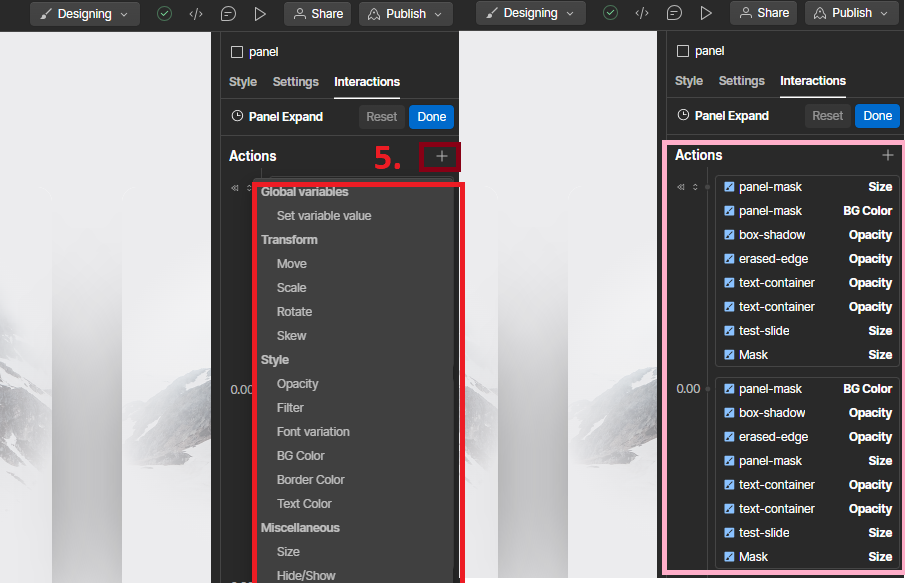
Task: Select 'test-slide' label in second action group
Action: tap(764, 533)
